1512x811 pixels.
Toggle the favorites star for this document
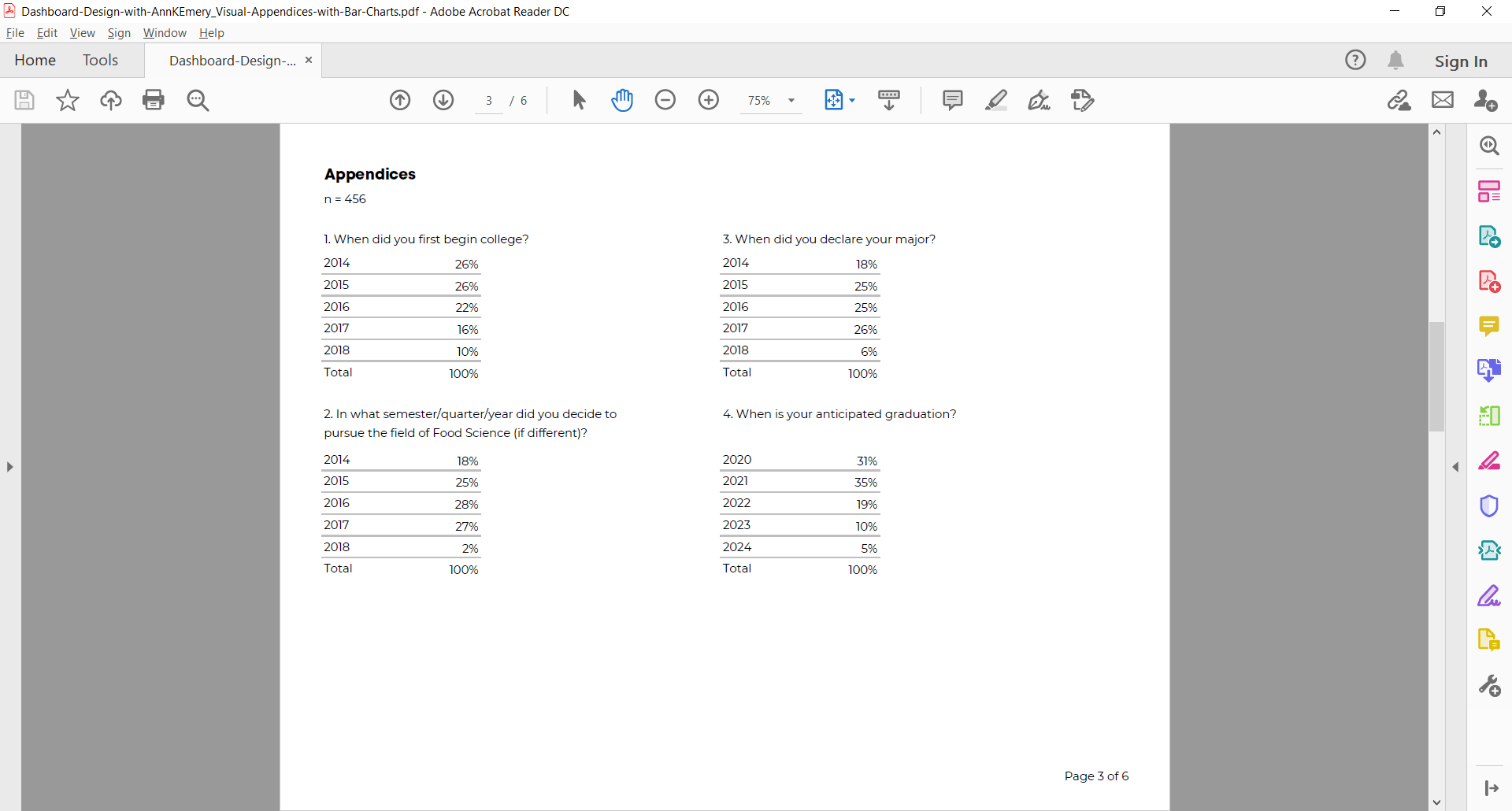(x=67, y=100)
